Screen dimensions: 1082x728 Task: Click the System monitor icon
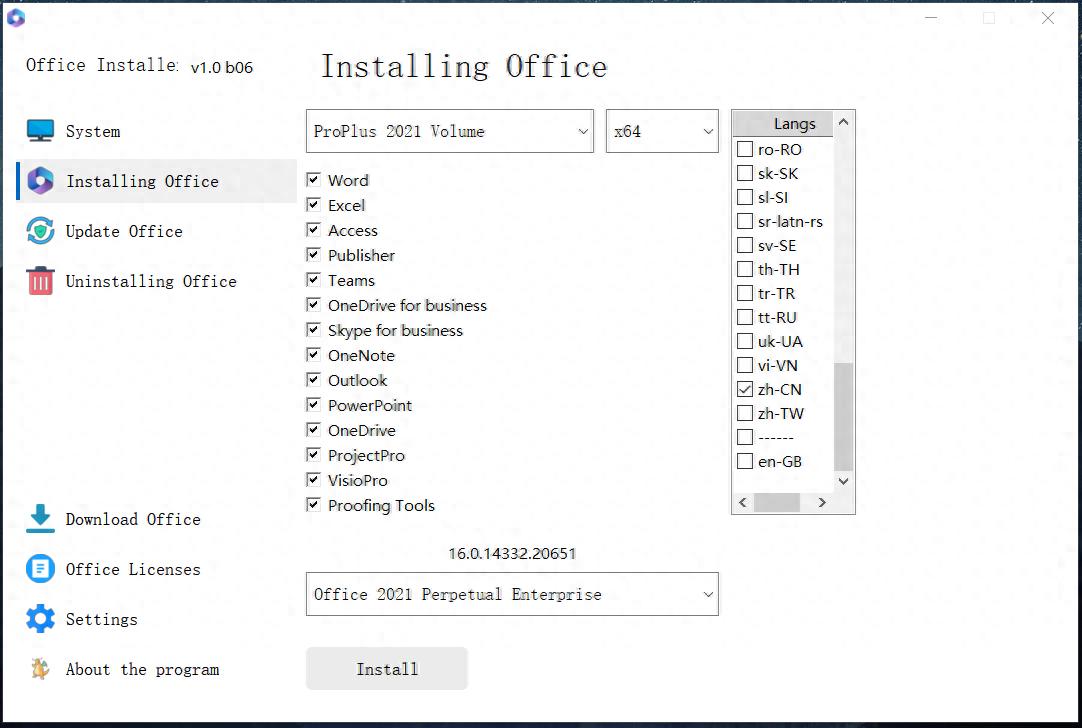pos(40,130)
